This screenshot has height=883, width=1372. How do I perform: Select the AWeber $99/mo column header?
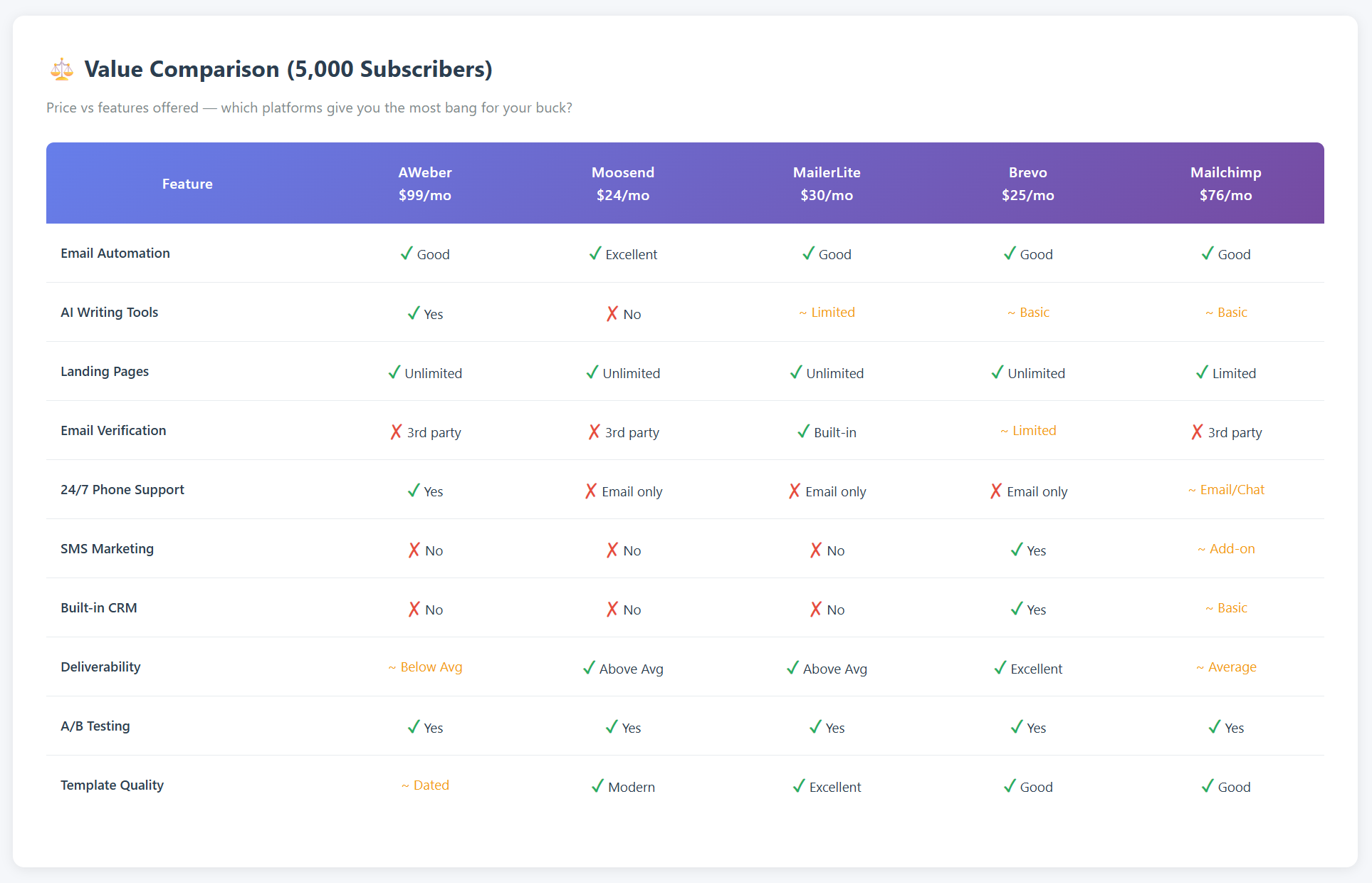tap(424, 184)
